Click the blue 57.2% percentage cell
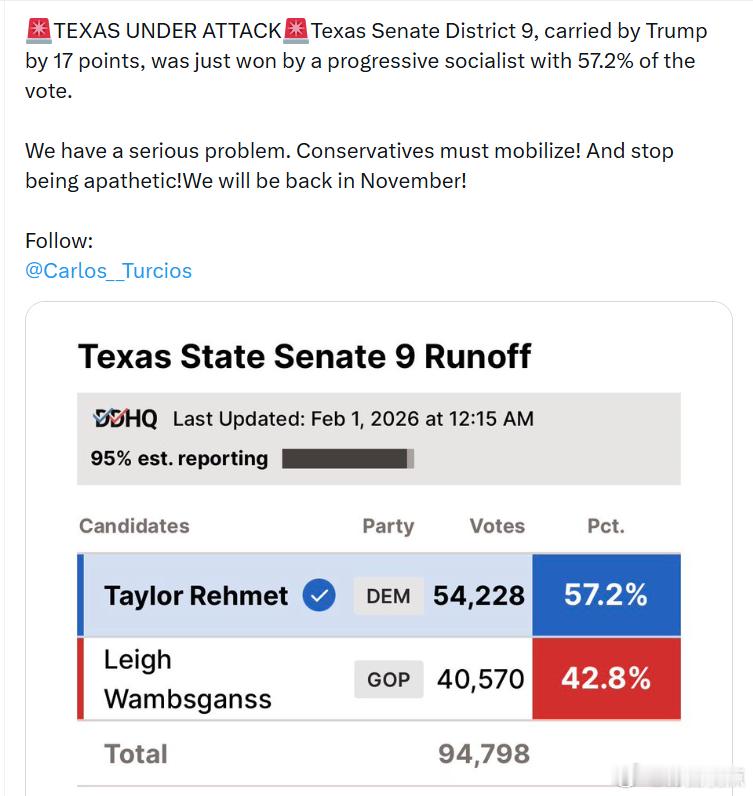Screen dimensions: 753x796 (606, 596)
